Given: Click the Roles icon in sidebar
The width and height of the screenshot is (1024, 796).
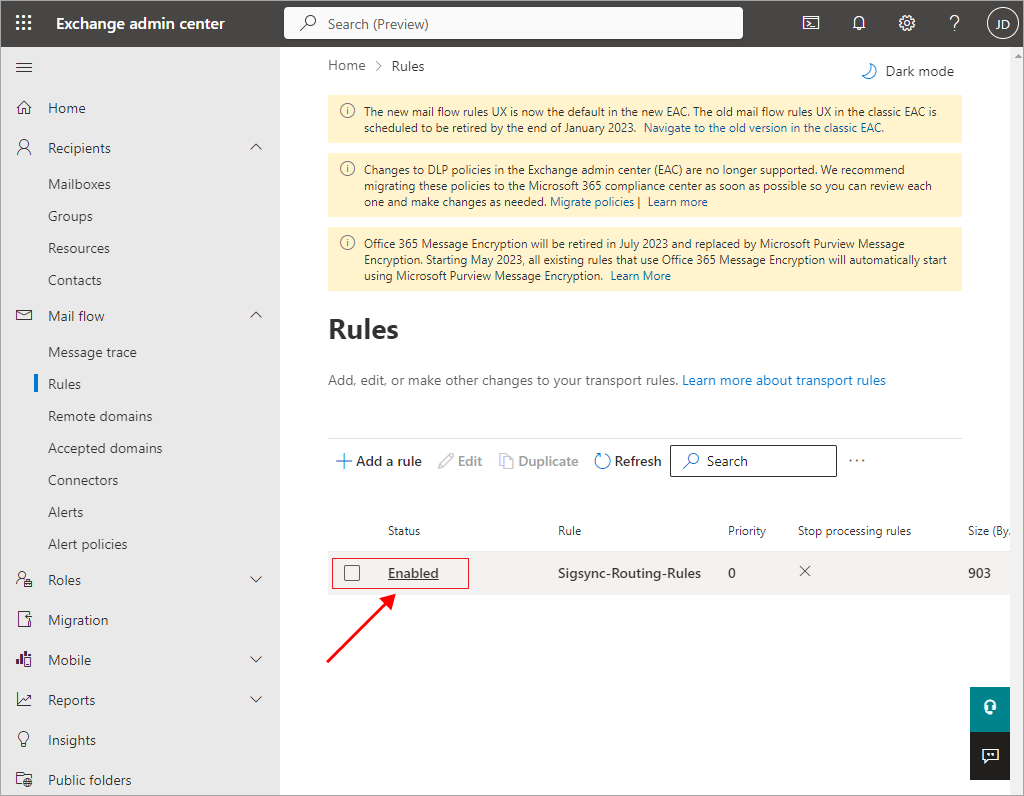Looking at the screenshot, I should point(24,579).
